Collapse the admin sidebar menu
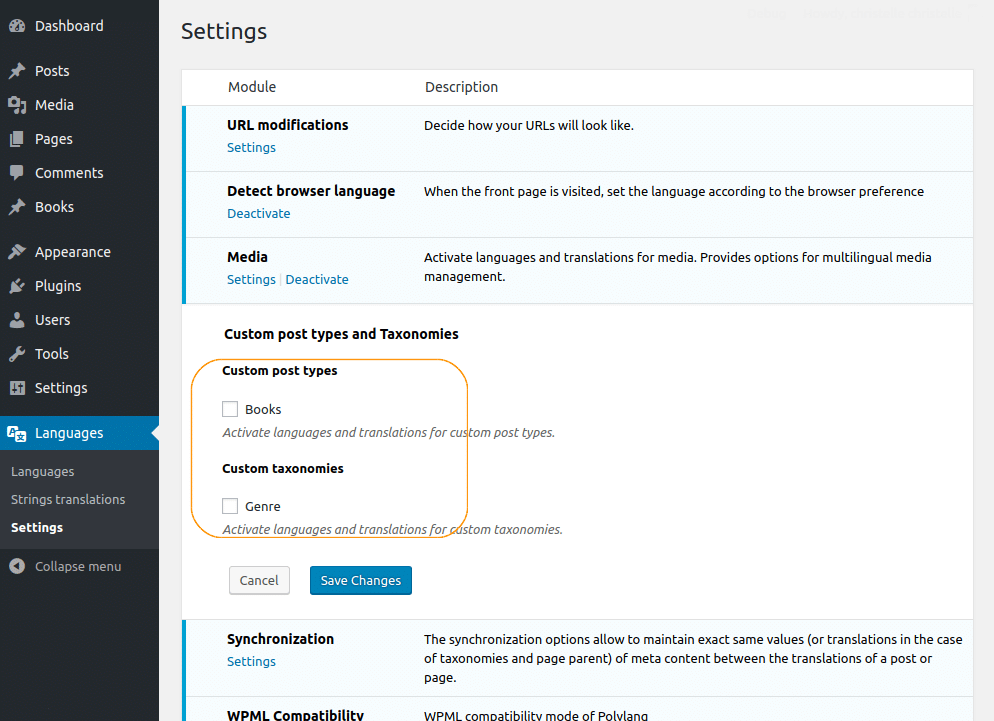 point(78,566)
